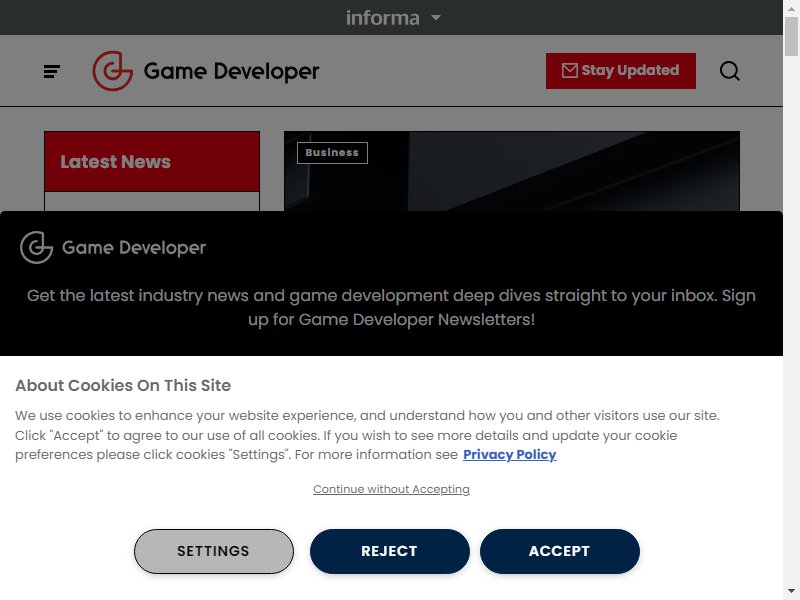Click the scrollbar down arrow
The width and height of the screenshot is (800, 600).
(791, 593)
